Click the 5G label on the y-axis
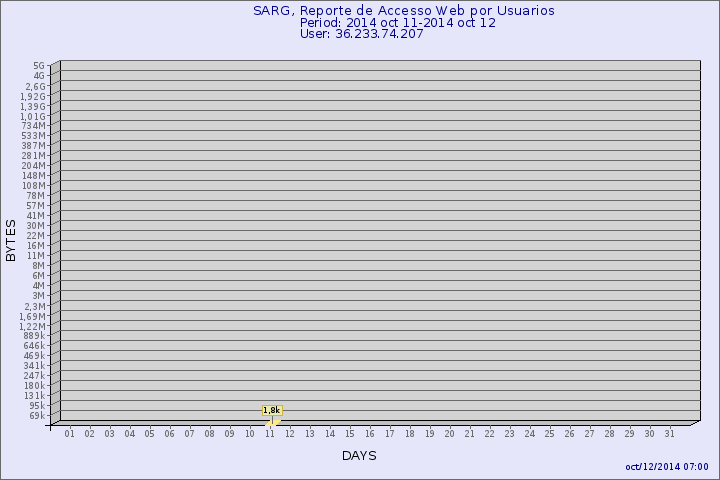This screenshot has height=480, width=720. (38, 66)
